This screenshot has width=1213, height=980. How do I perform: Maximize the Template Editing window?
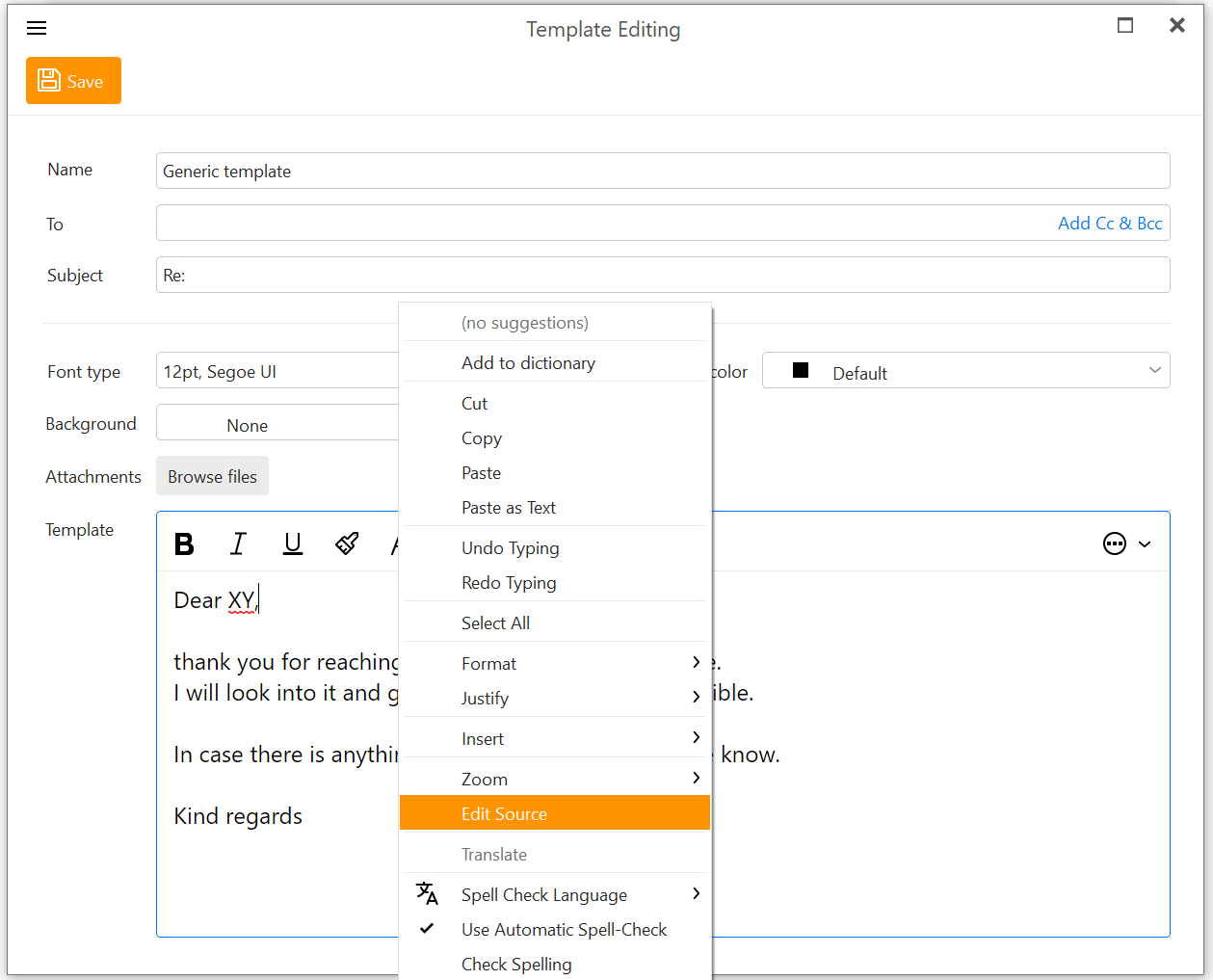[x=1124, y=26]
